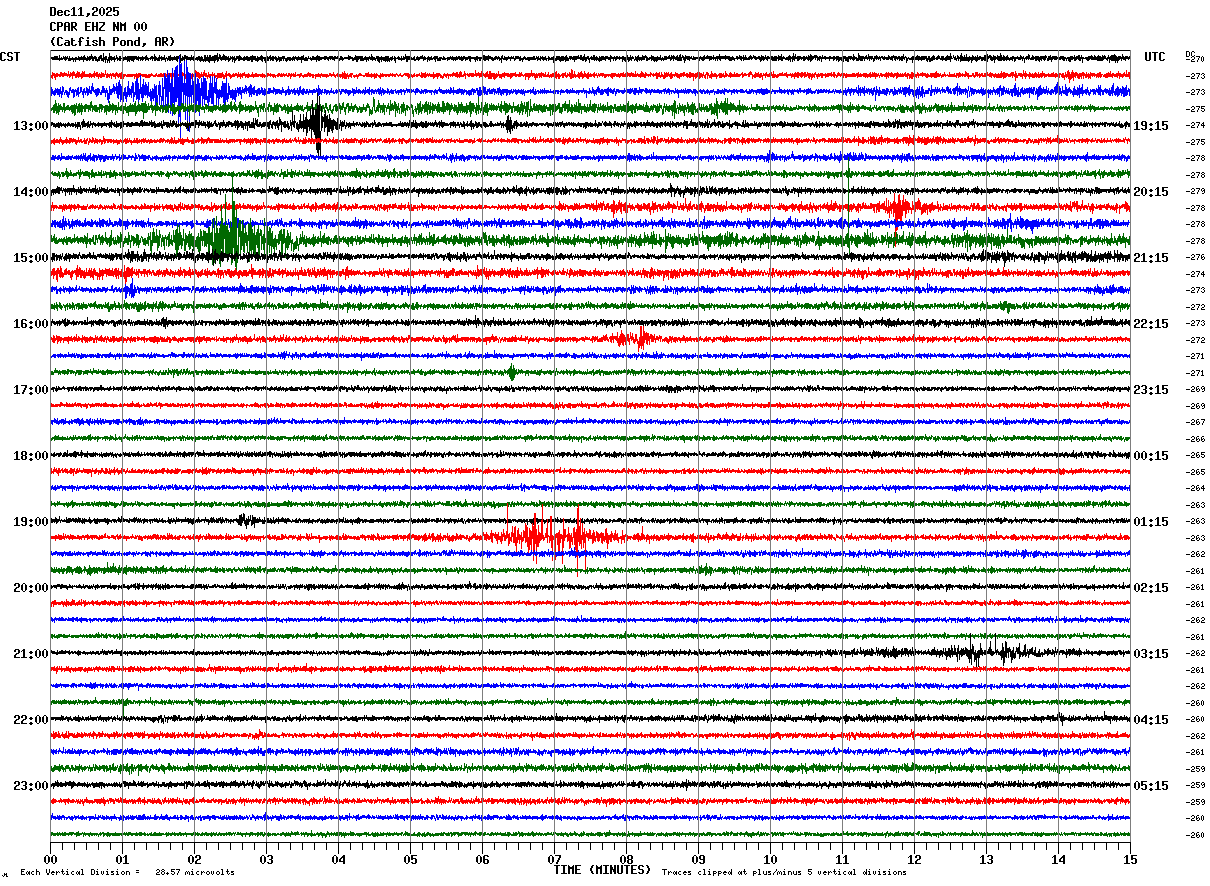Select the 19:00 CST time label
Screen dimensions: 1210x886
[x=30, y=522]
